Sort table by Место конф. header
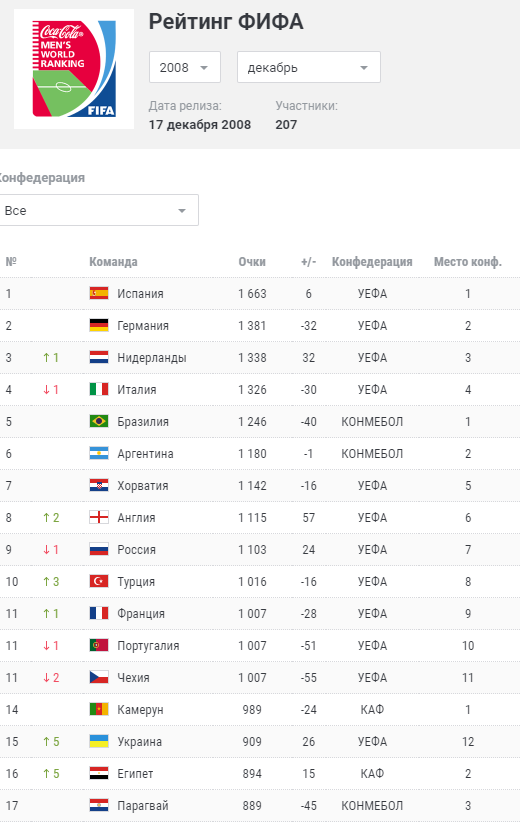 (467, 262)
